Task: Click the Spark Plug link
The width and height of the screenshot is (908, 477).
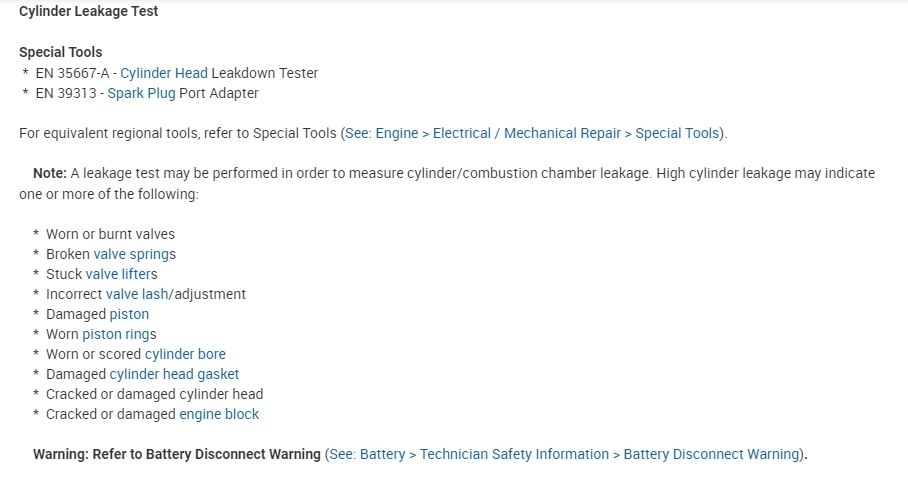Action: [x=141, y=93]
